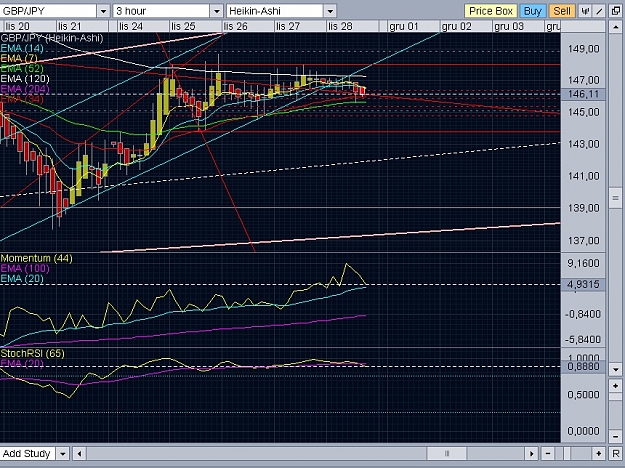This screenshot has width=625, height=468.
Task: Click the EMA (52) study label
Action: 22,69
